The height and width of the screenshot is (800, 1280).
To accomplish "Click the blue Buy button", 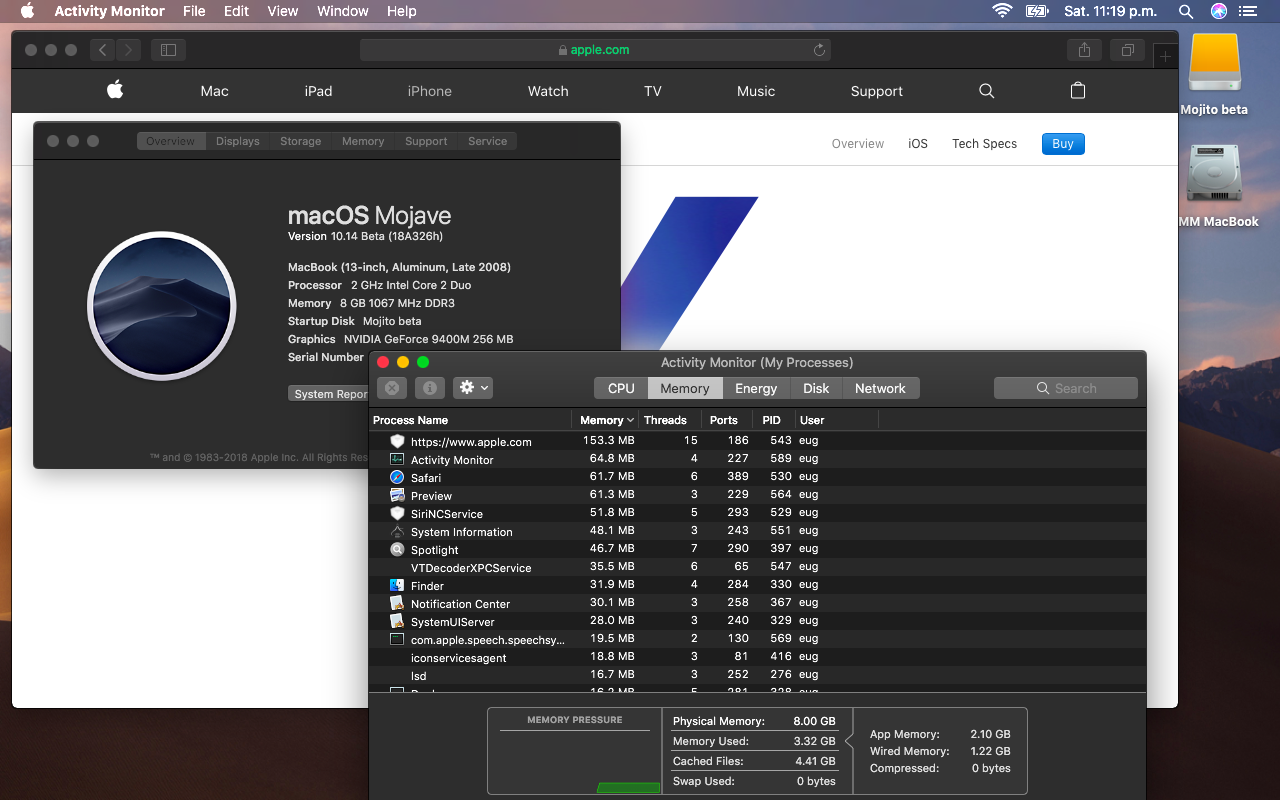I will click(1063, 144).
